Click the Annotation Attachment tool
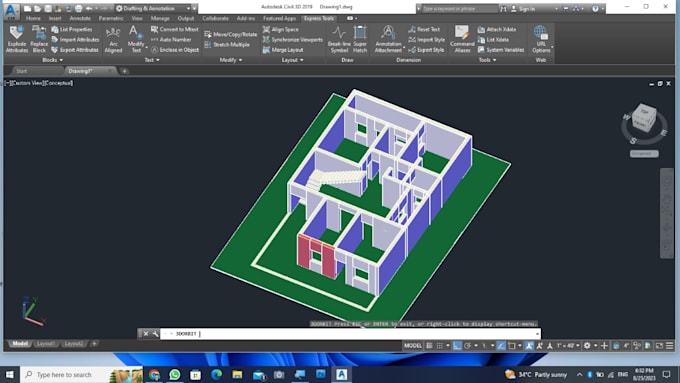Screen dimensions: 680x383 388,39
